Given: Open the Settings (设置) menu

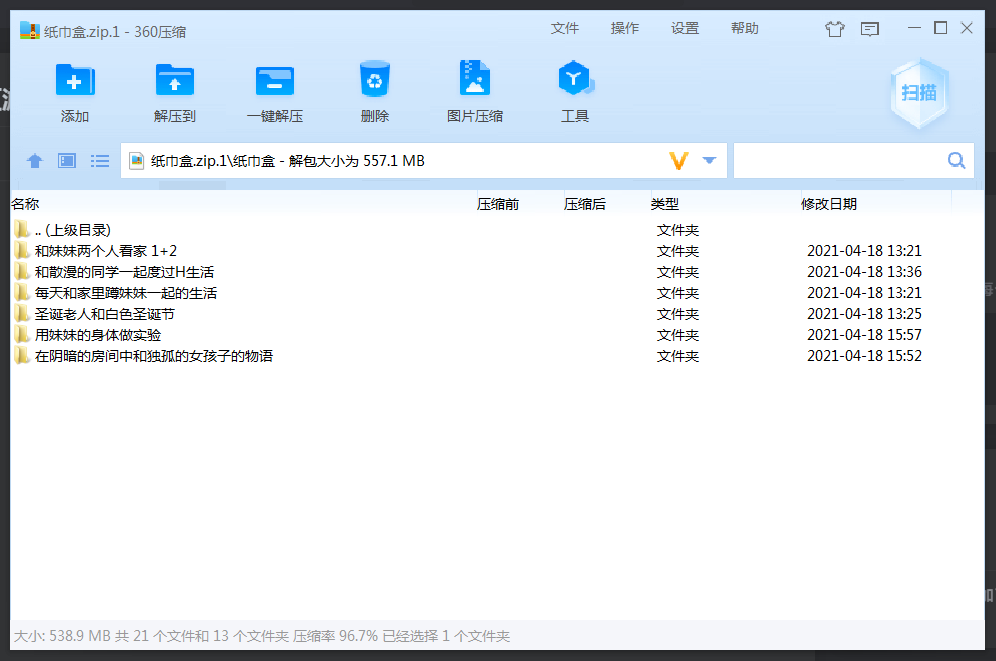Looking at the screenshot, I should tap(685, 28).
